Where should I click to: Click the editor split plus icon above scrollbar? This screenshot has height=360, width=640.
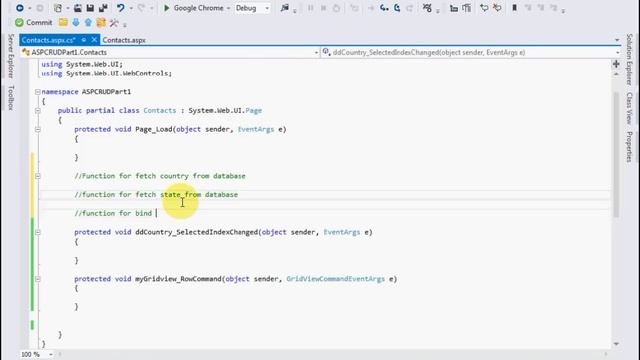(616, 64)
